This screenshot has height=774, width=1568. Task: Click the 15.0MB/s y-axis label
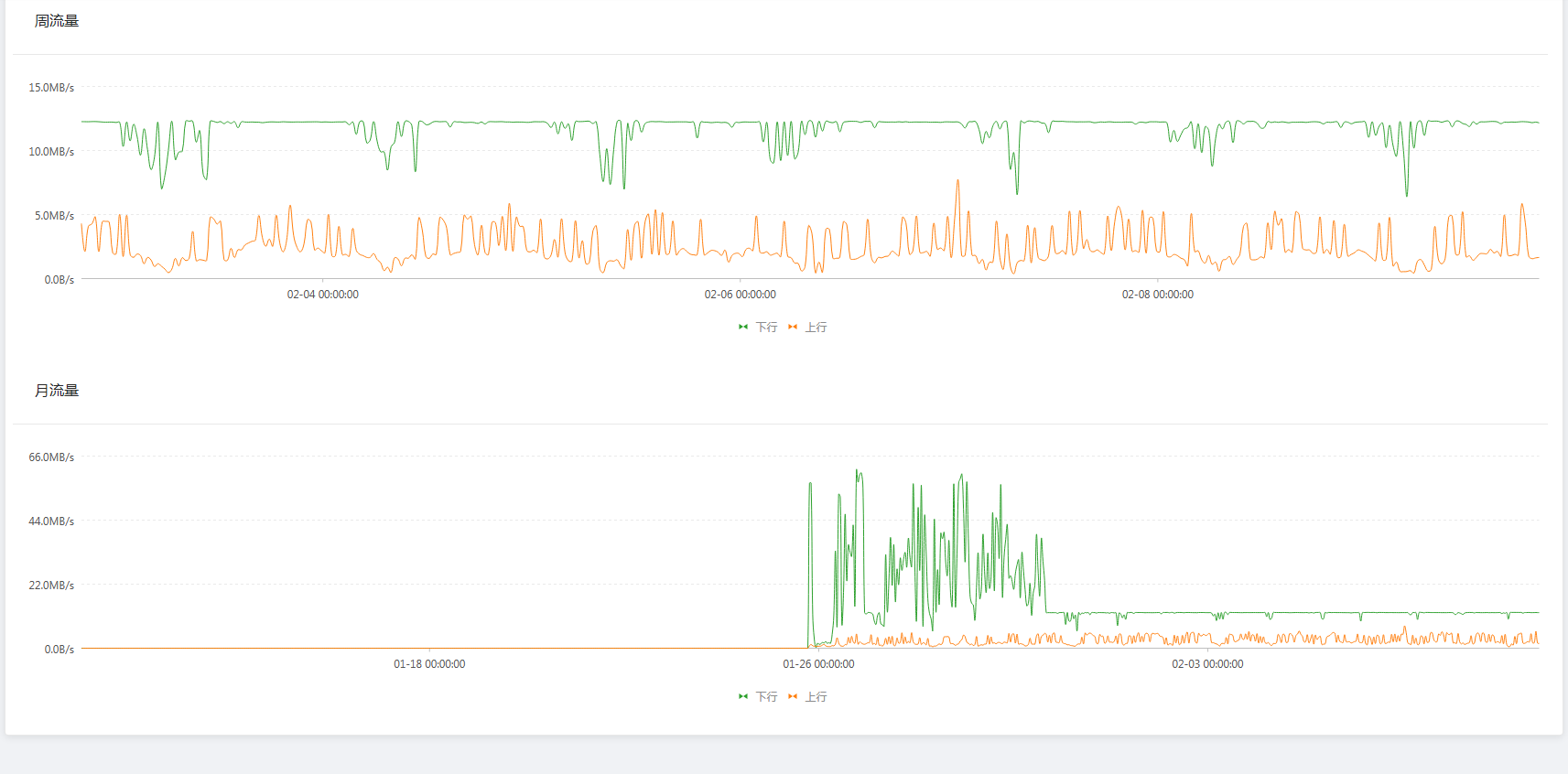51,88
